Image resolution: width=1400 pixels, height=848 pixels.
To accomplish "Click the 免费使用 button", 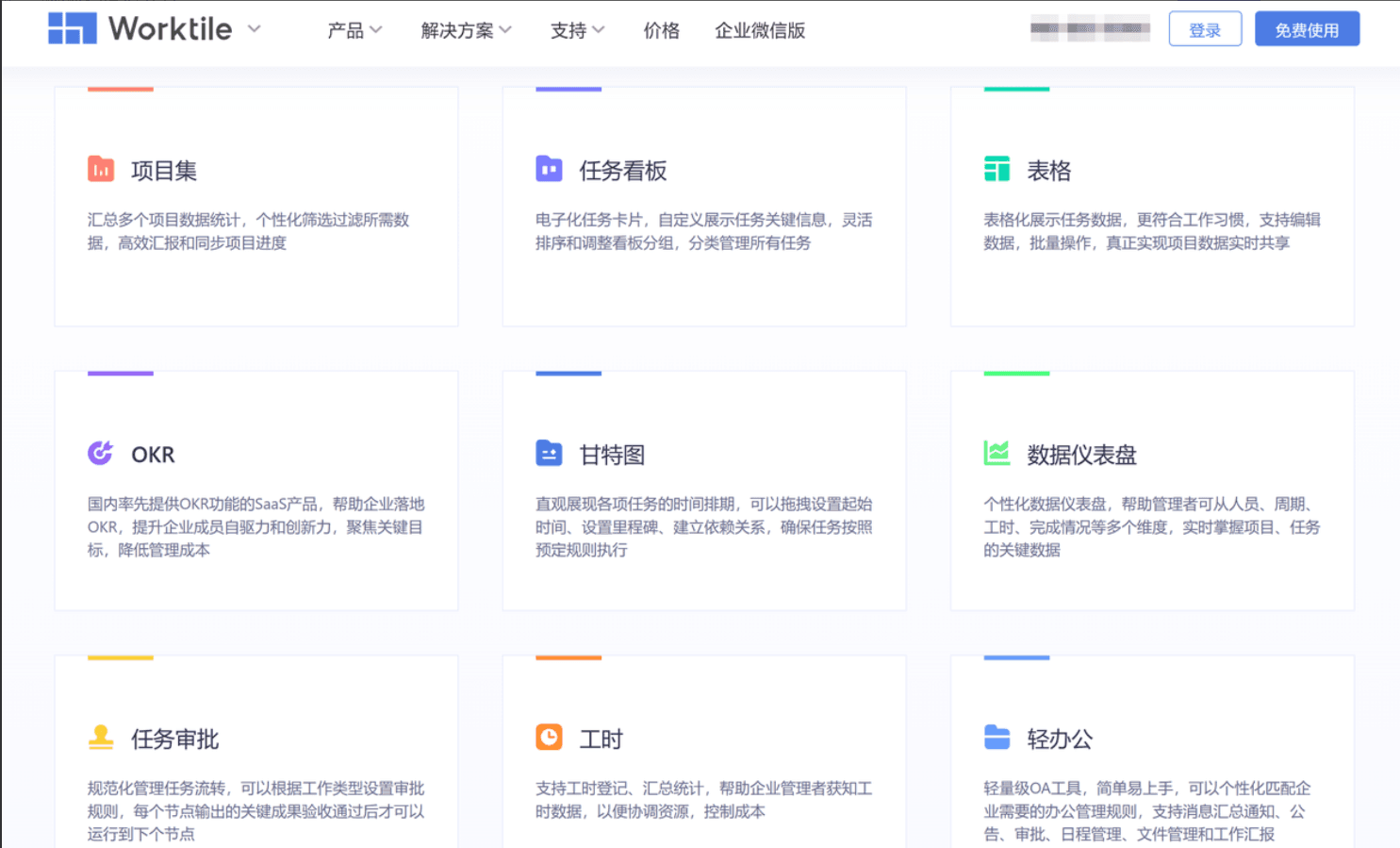I will [1307, 29].
